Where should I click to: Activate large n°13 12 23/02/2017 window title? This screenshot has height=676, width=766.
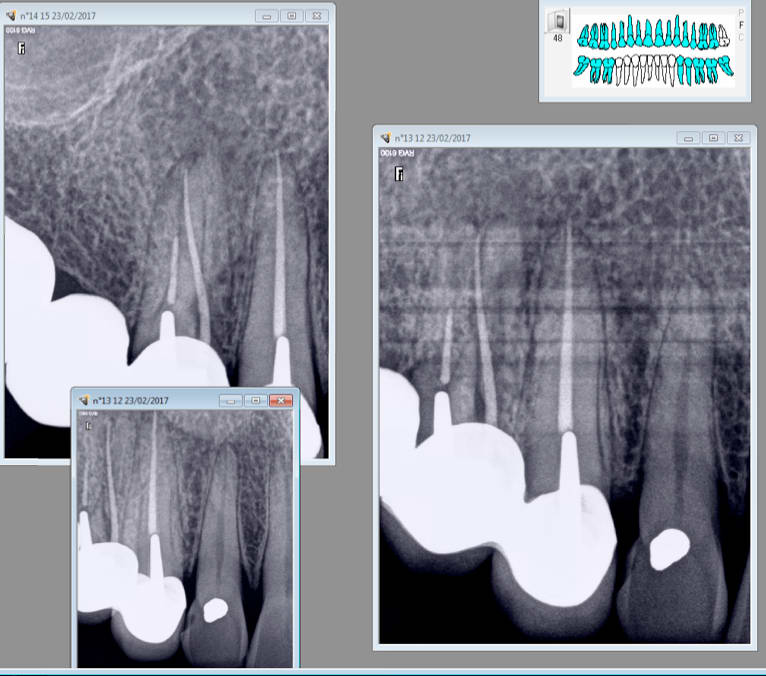(x=540, y=138)
